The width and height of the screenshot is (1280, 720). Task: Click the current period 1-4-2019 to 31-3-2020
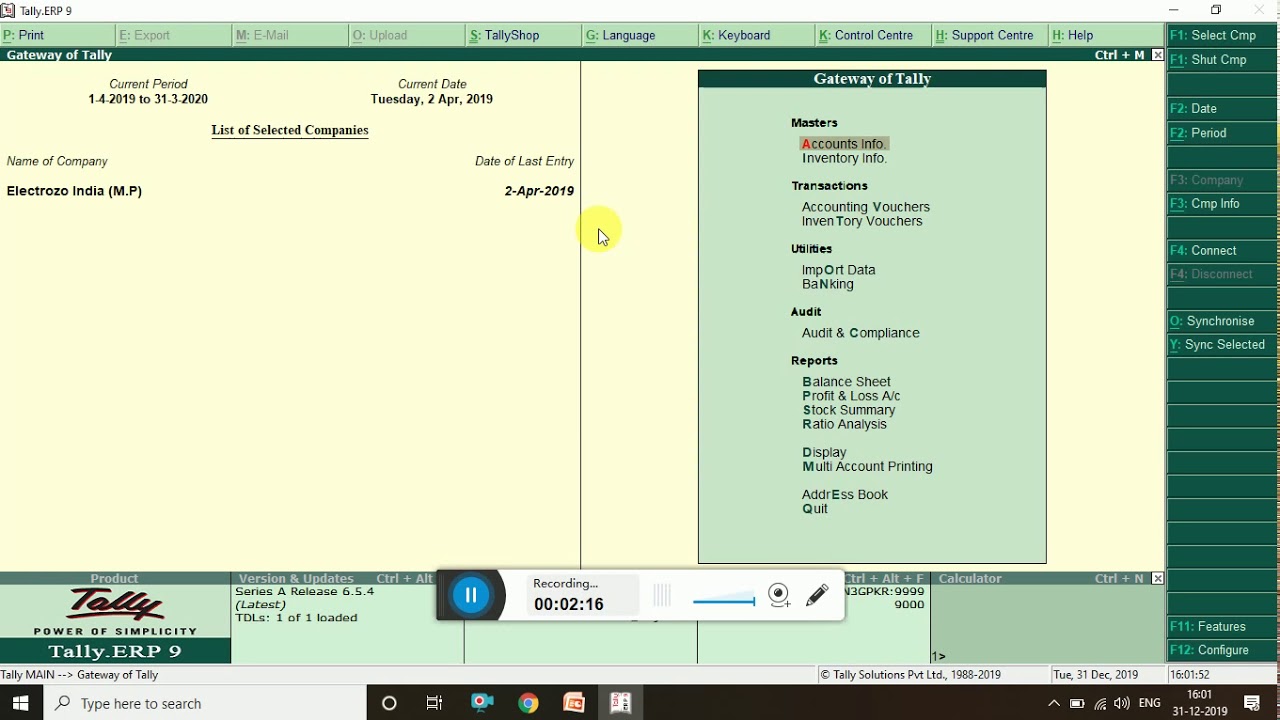[148, 99]
